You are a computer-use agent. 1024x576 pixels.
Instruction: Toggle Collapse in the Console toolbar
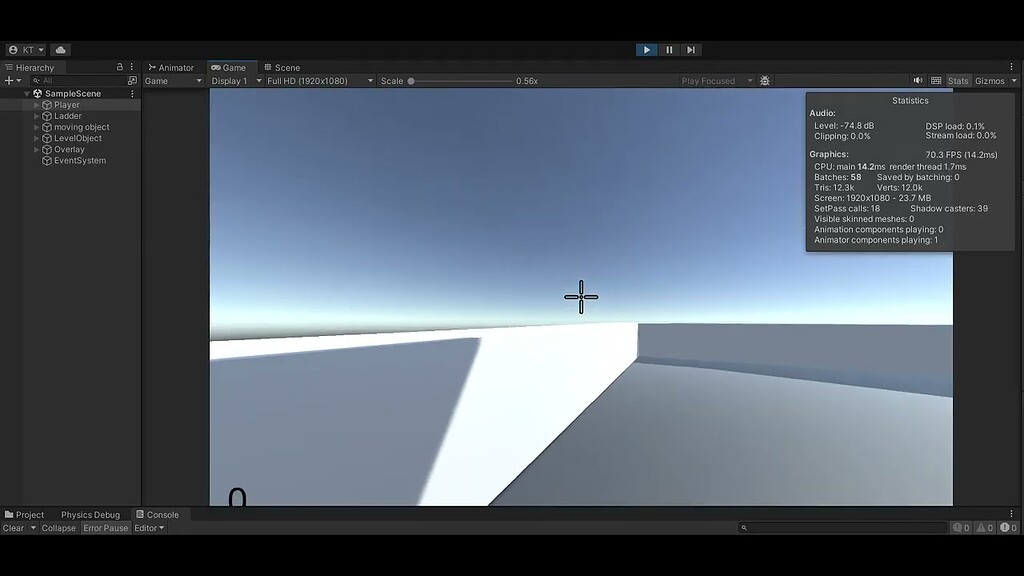pos(58,528)
